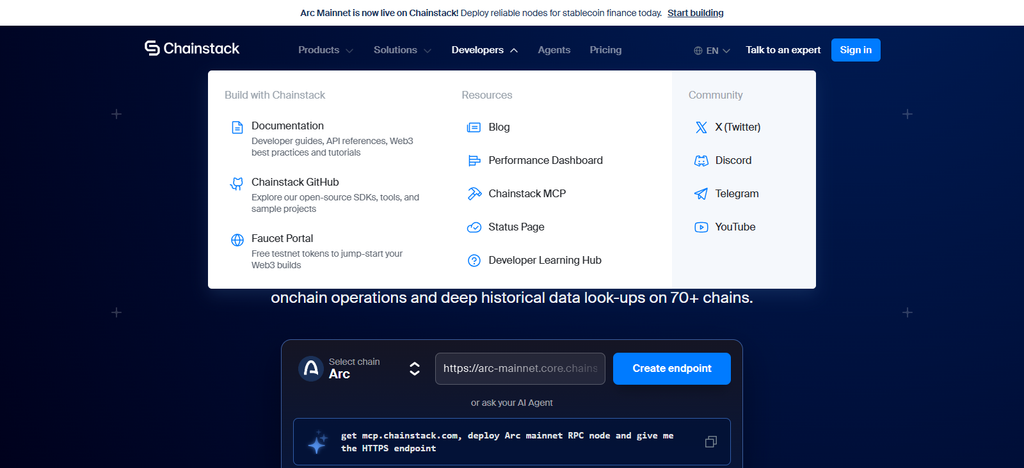Image resolution: width=1024 pixels, height=468 pixels.
Task: Click the Blog icon
Action: click(474, 128)
